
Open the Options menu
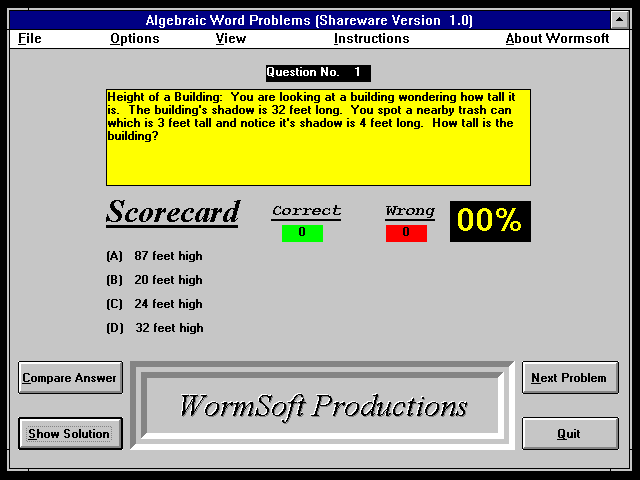point(135,39)
